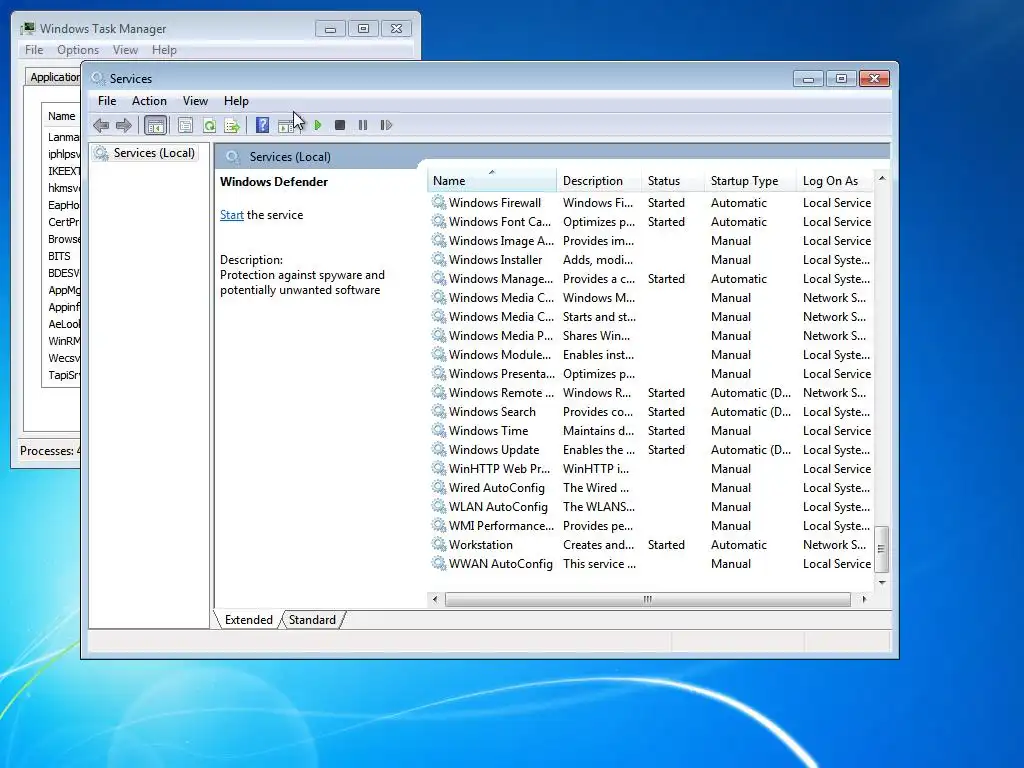Viewport: 1024px width, 768px height.
Task: Open View menu in Task Manager window
Action: 125,50
